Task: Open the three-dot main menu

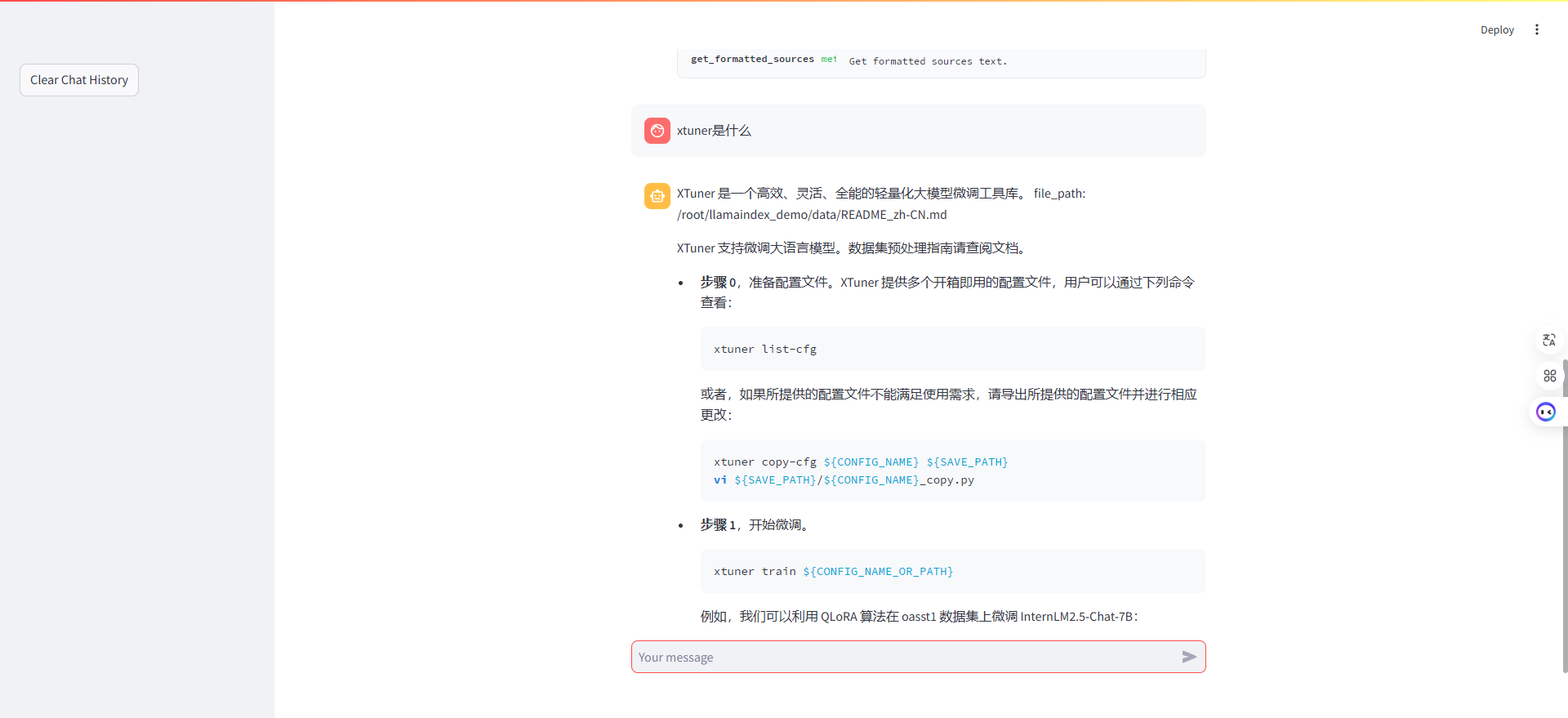Action: 1537,30
